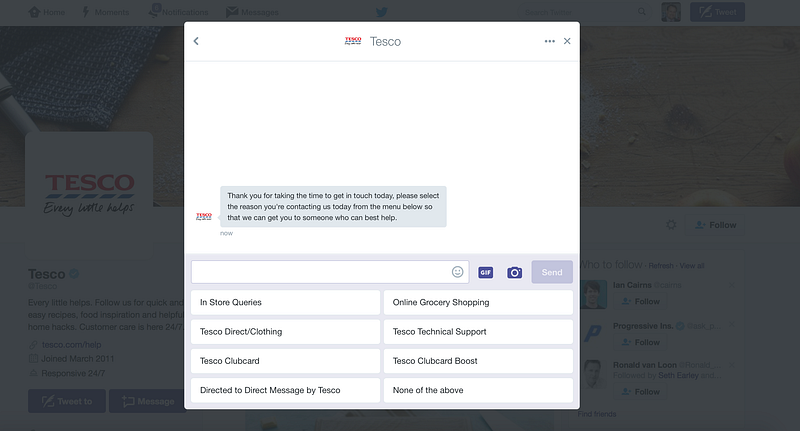
Task: Dismiss the Ian Cairns suggestion
Action: tap(732, 285)
